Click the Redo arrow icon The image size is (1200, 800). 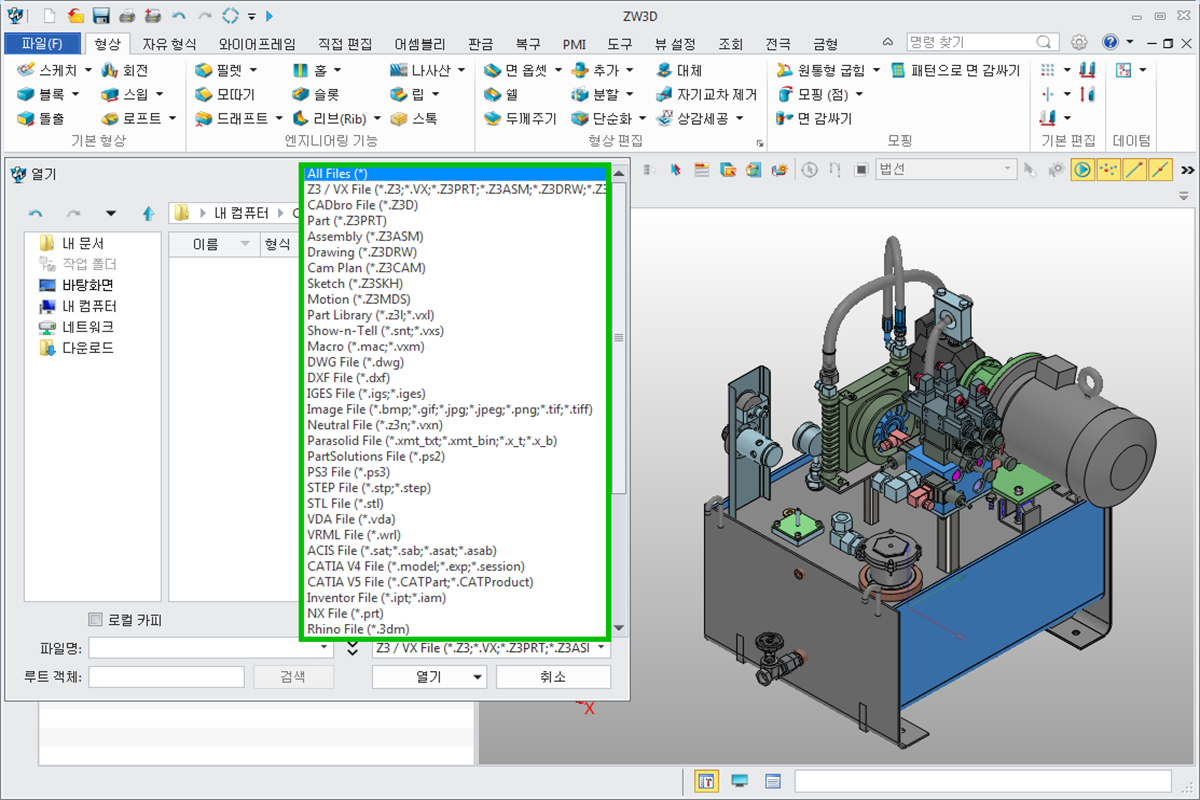click(x=205, y=15)
